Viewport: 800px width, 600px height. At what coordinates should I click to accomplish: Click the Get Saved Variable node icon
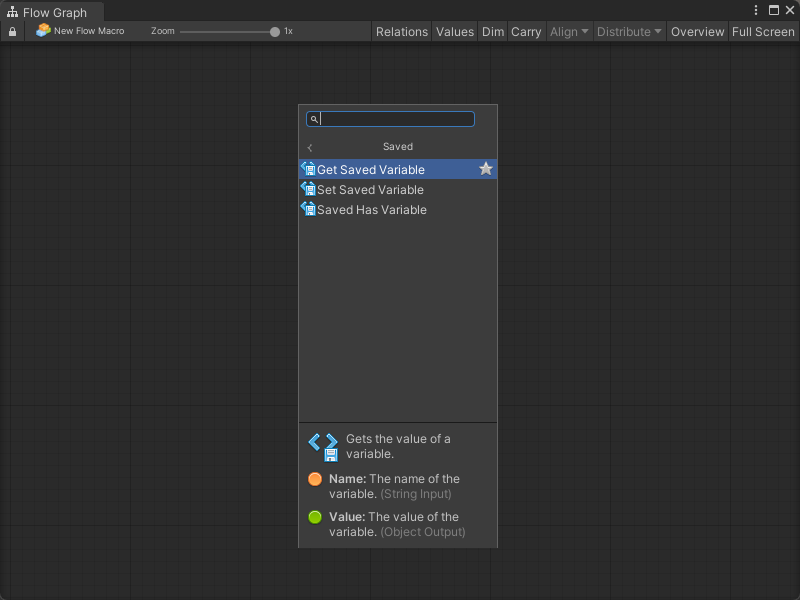pyautogui.click(x=308, y=169)
